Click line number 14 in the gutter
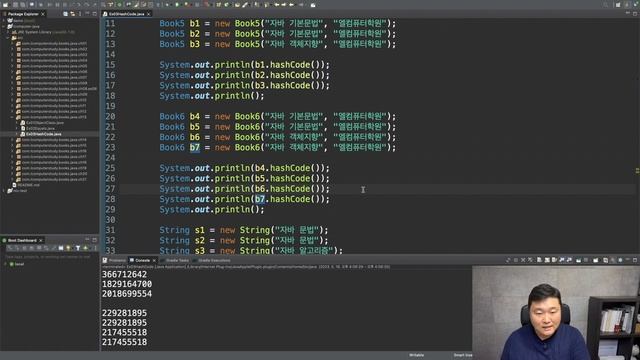This screenshot has width=640, height=360. (110, 55)
